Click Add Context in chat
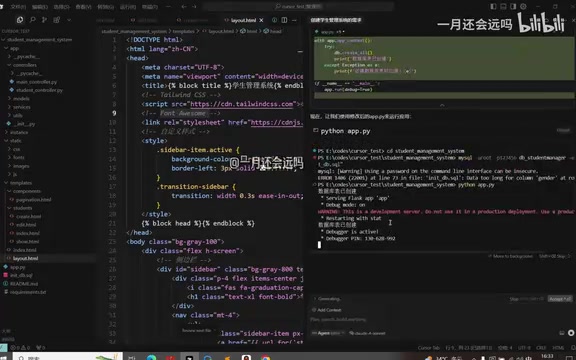This screenshot has height=360, width=576. [x=327, y=310]
